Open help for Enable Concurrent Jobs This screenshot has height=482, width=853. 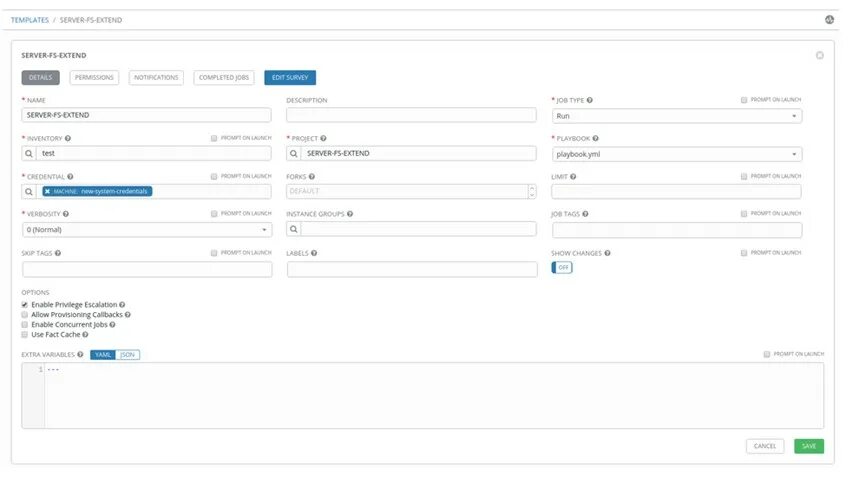click(113, 324)
